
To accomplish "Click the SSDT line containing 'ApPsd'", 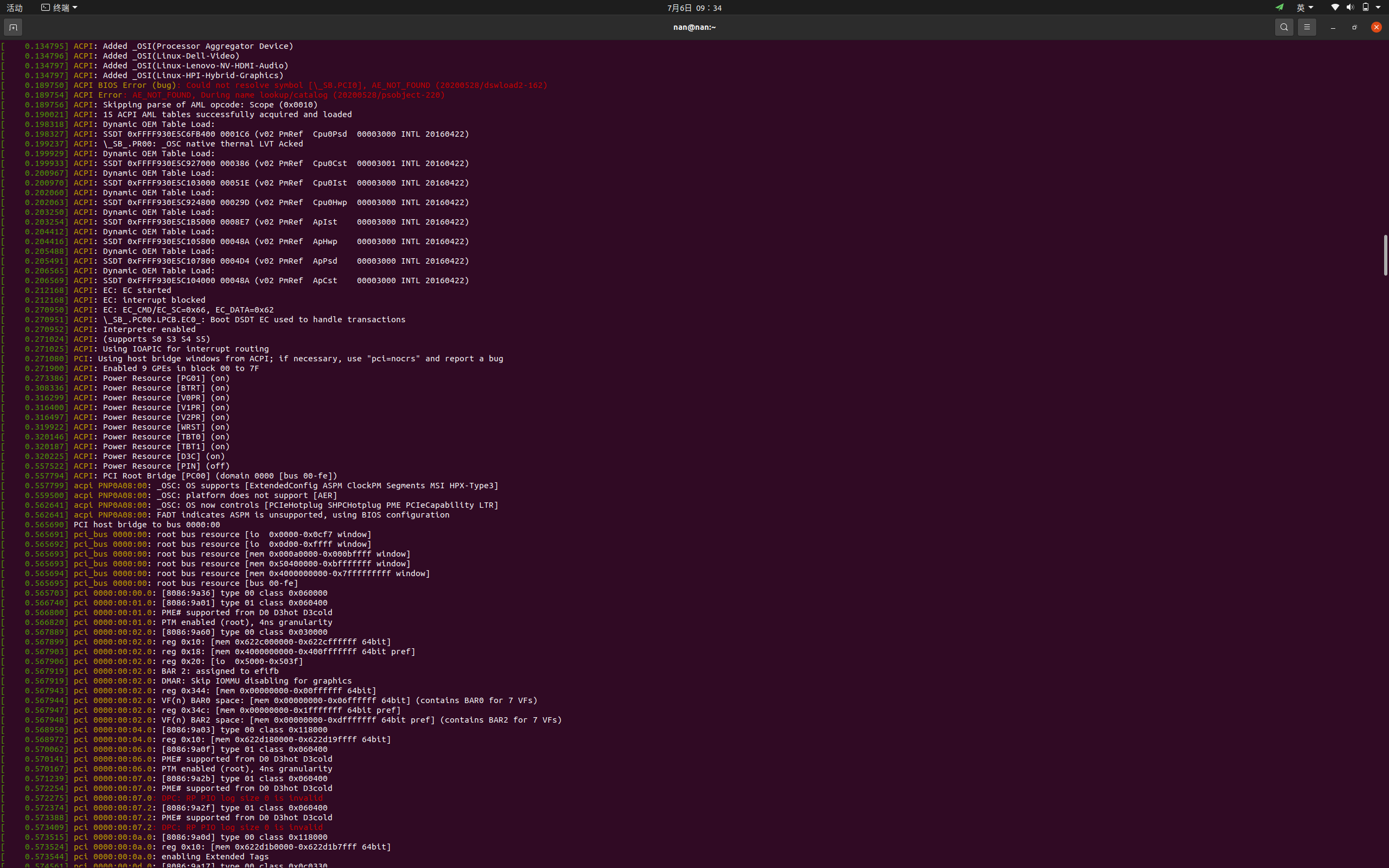I will tap(235, 260).
